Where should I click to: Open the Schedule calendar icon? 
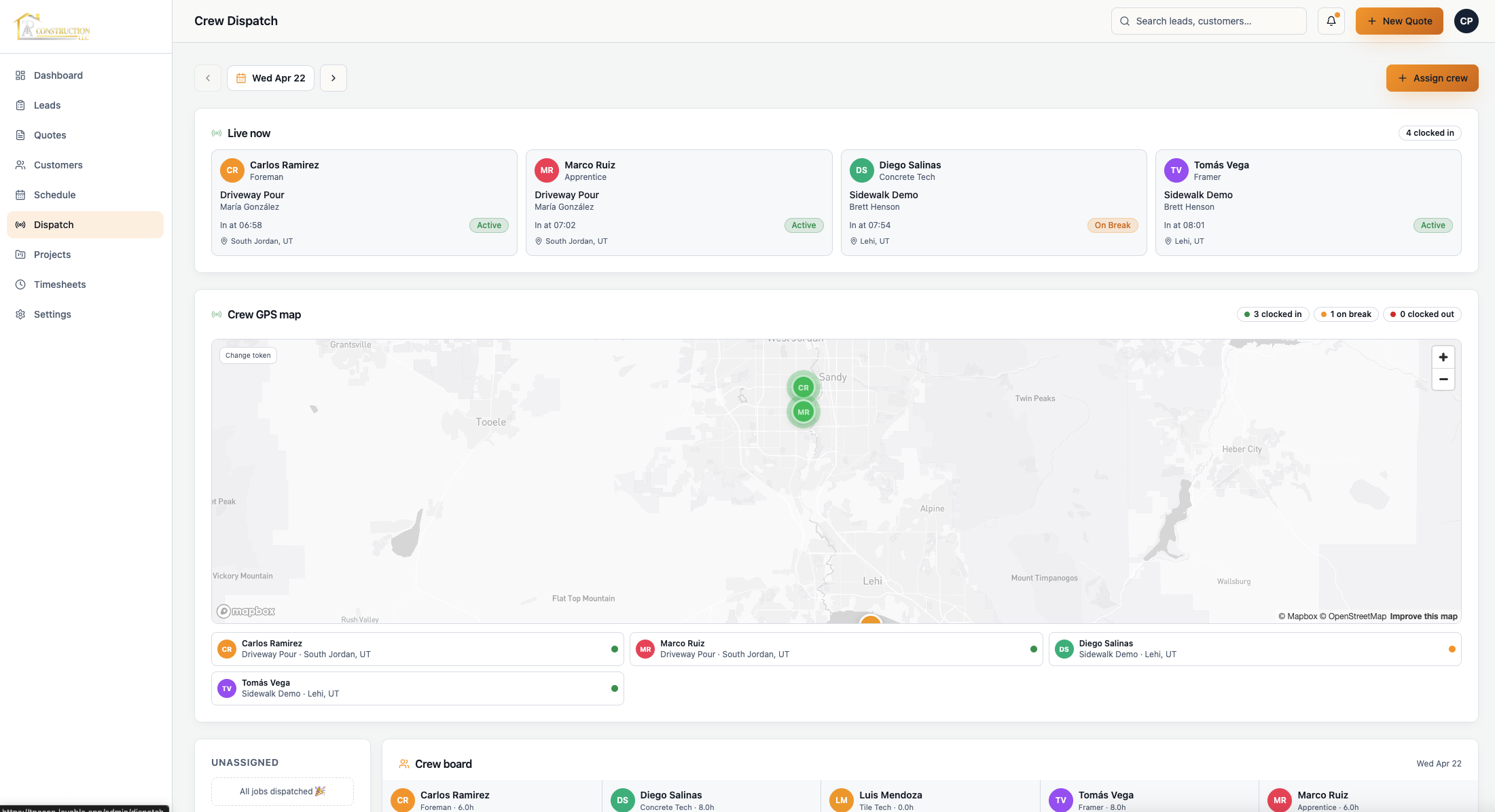tap(19, 194)
